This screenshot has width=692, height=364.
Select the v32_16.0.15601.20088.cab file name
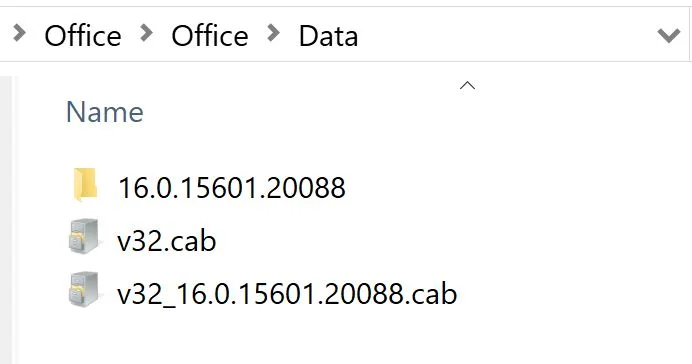click(287, 294)
